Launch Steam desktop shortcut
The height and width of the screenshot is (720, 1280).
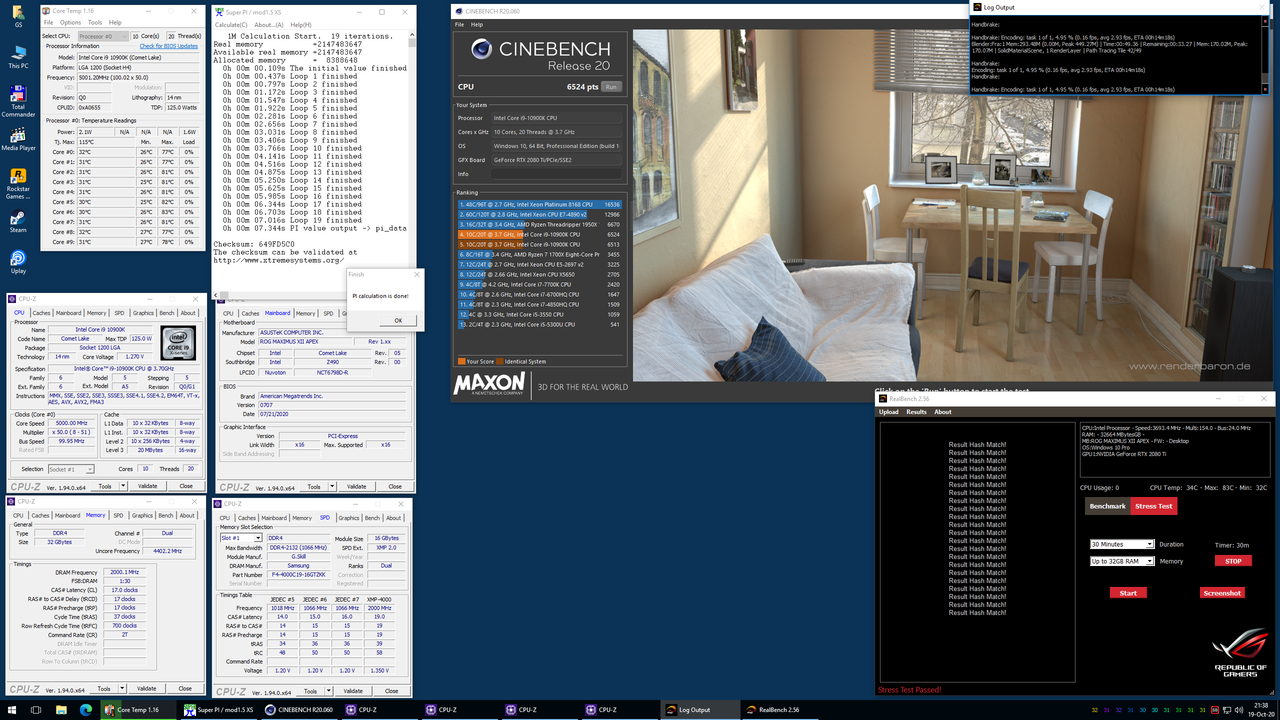coord(18,222)
